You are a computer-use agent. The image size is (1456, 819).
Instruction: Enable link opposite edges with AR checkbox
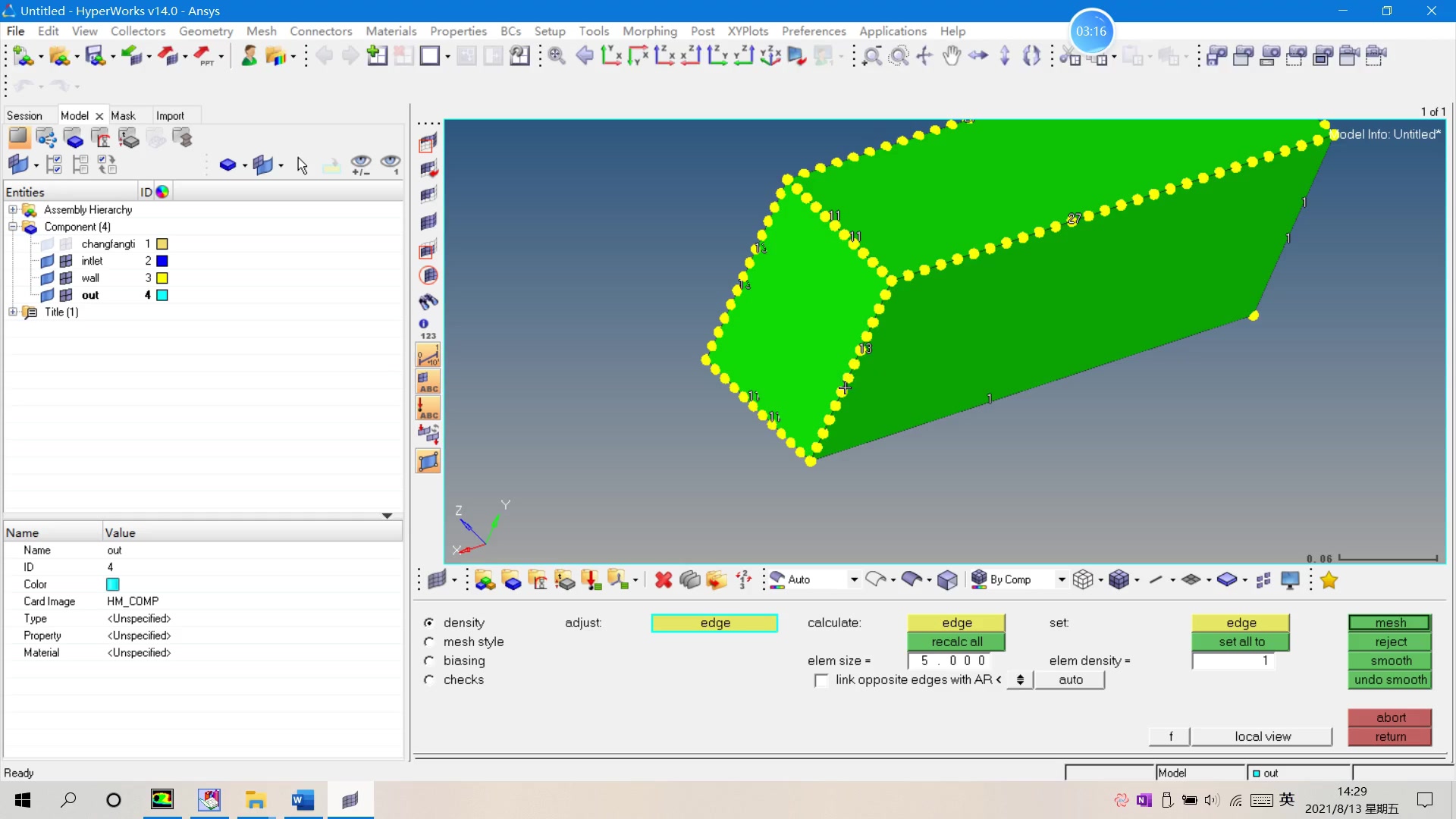tap(821, 680)
